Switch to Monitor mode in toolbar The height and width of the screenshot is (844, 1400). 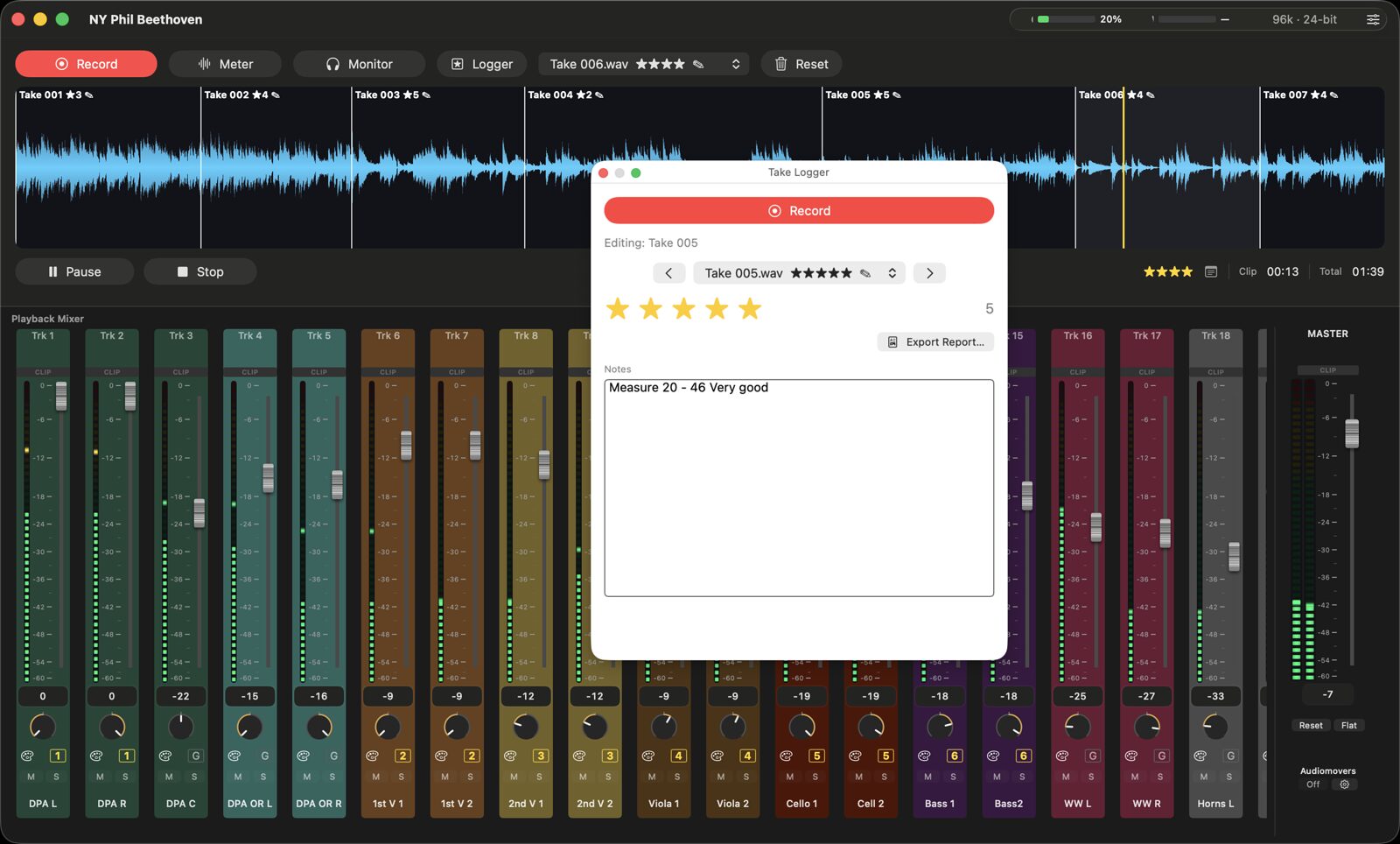359,64
